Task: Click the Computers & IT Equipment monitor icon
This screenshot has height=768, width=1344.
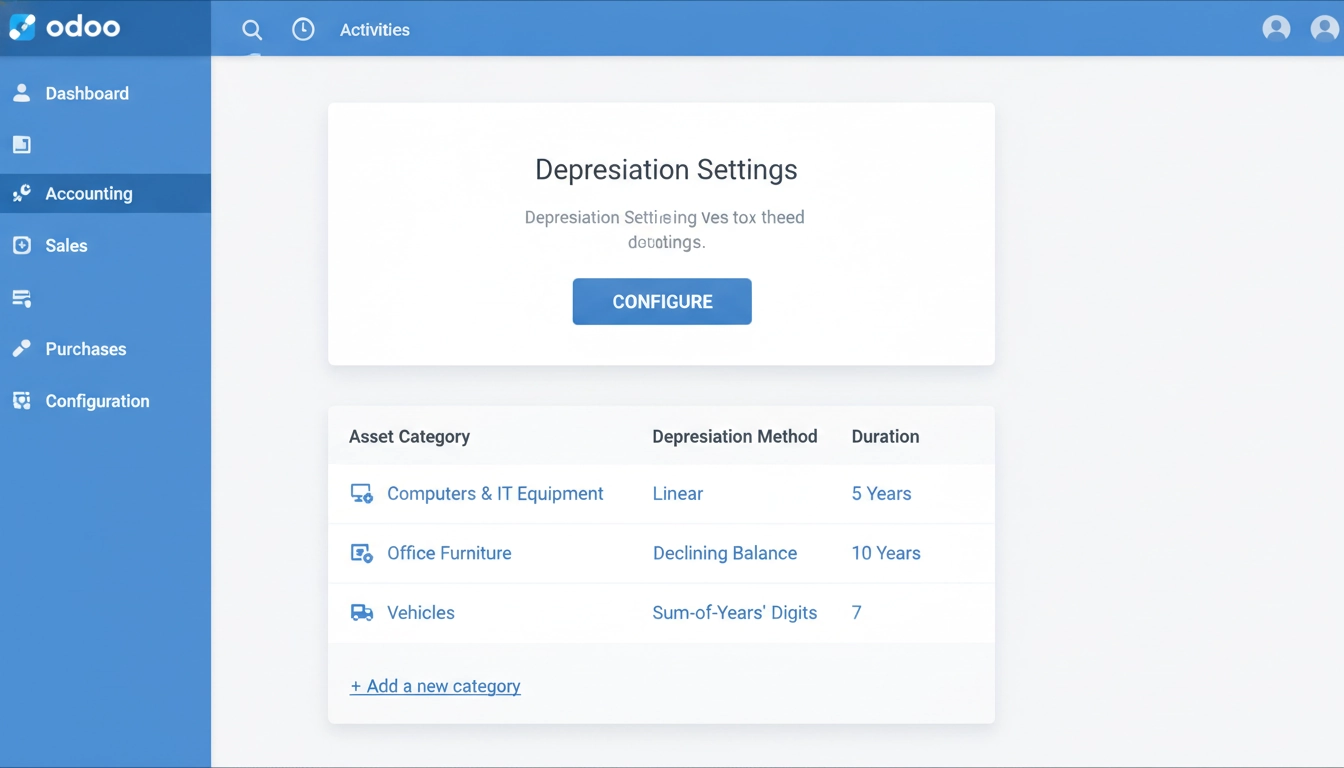Action: 361,494
